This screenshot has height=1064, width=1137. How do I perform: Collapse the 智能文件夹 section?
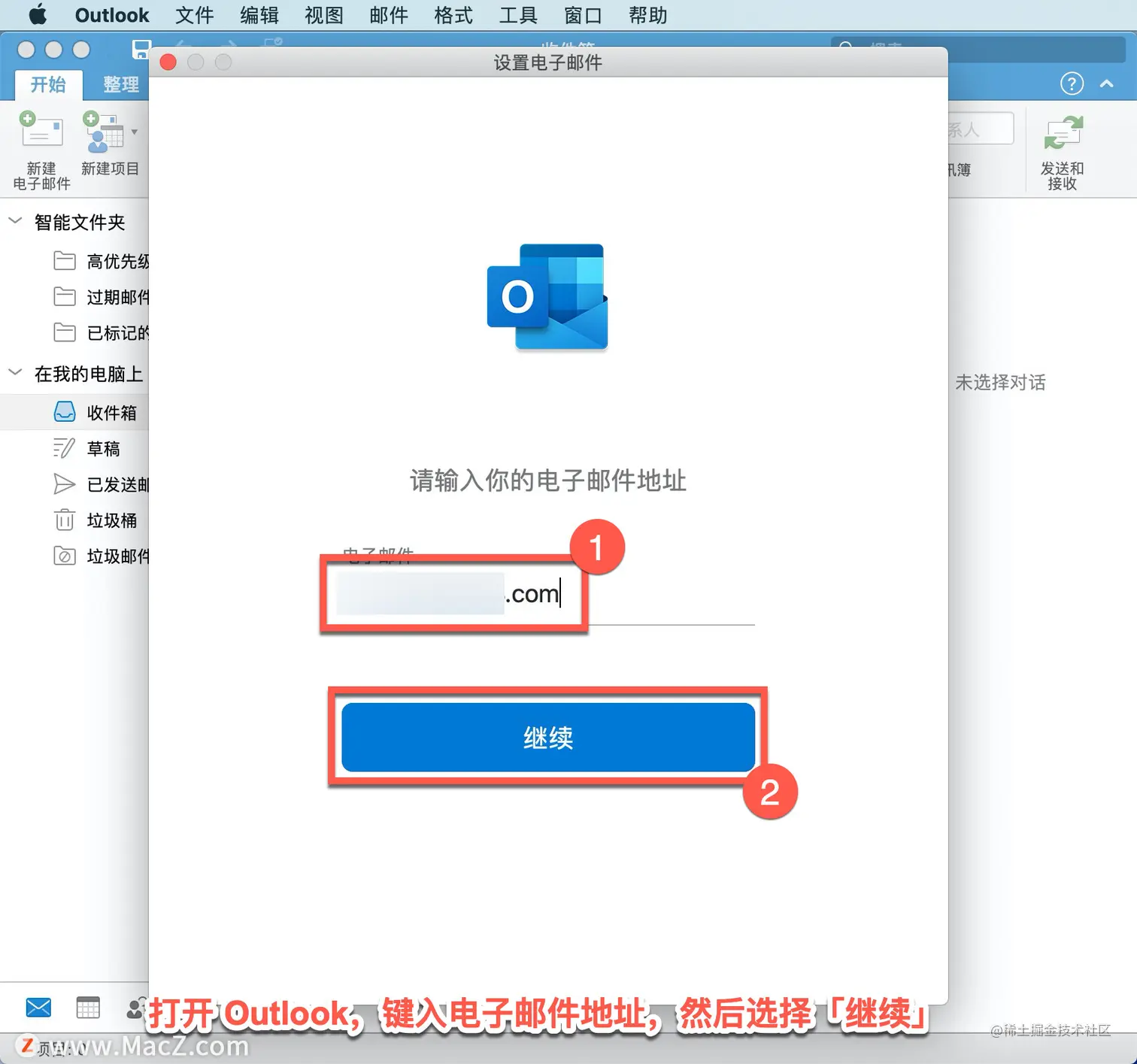tap(15, 220)
